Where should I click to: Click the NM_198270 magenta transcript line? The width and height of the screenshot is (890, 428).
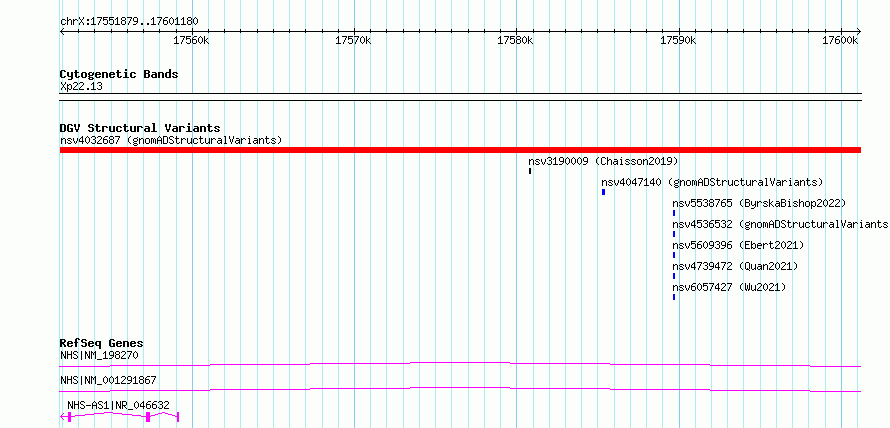point(460,364)
